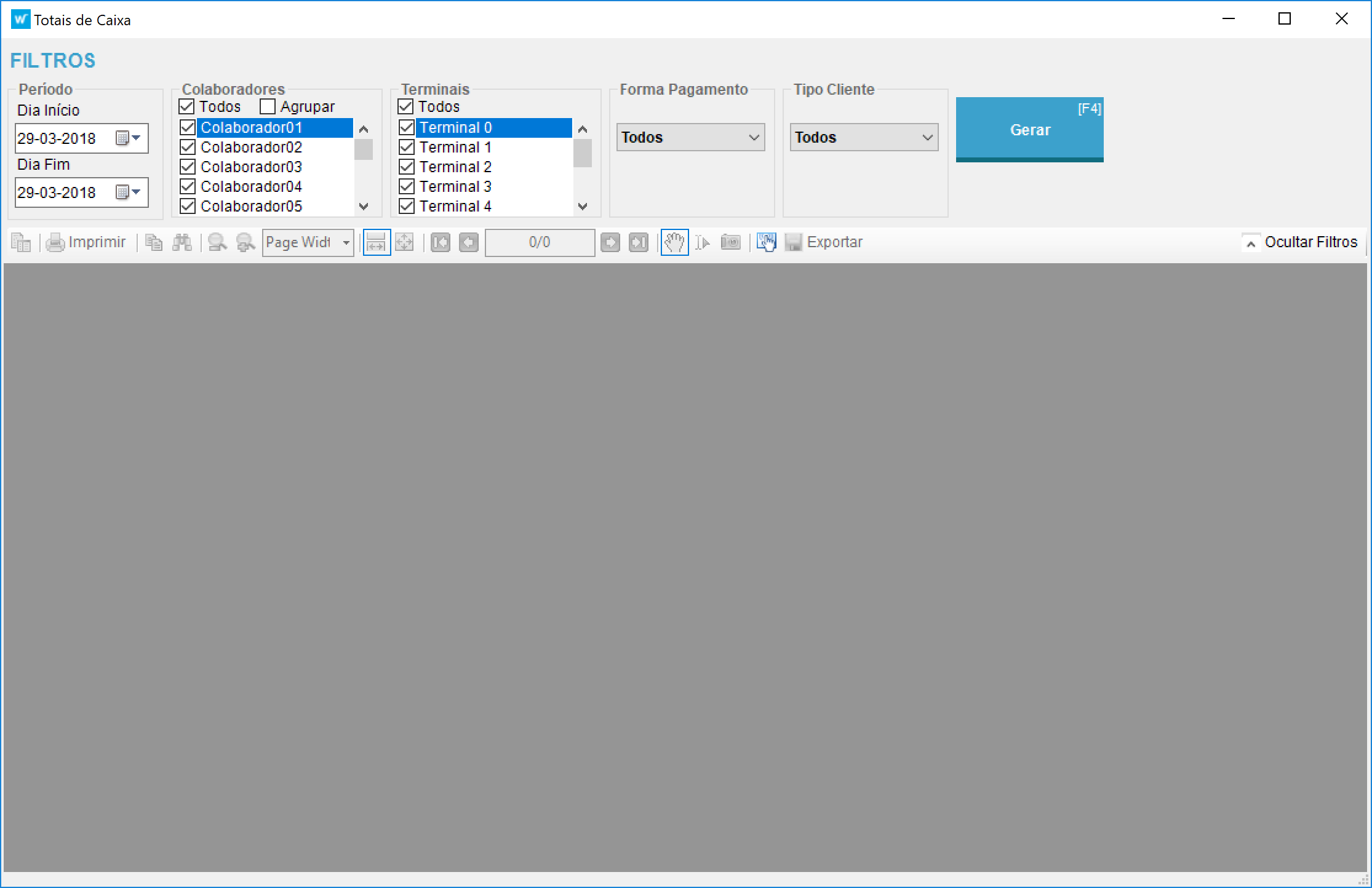Uncheck Todos under Terminais
This screenshot has width=1372, height=888.
point(405,107)
